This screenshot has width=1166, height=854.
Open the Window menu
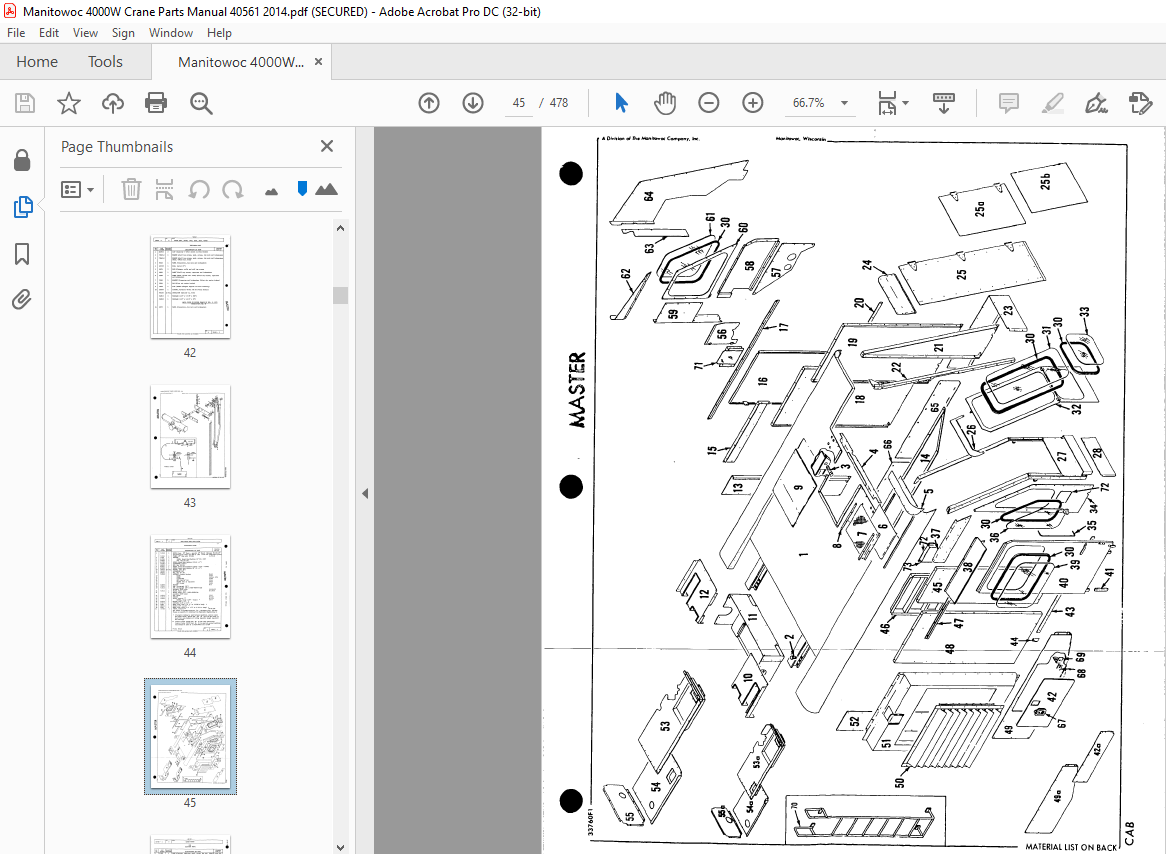[170, 33]
